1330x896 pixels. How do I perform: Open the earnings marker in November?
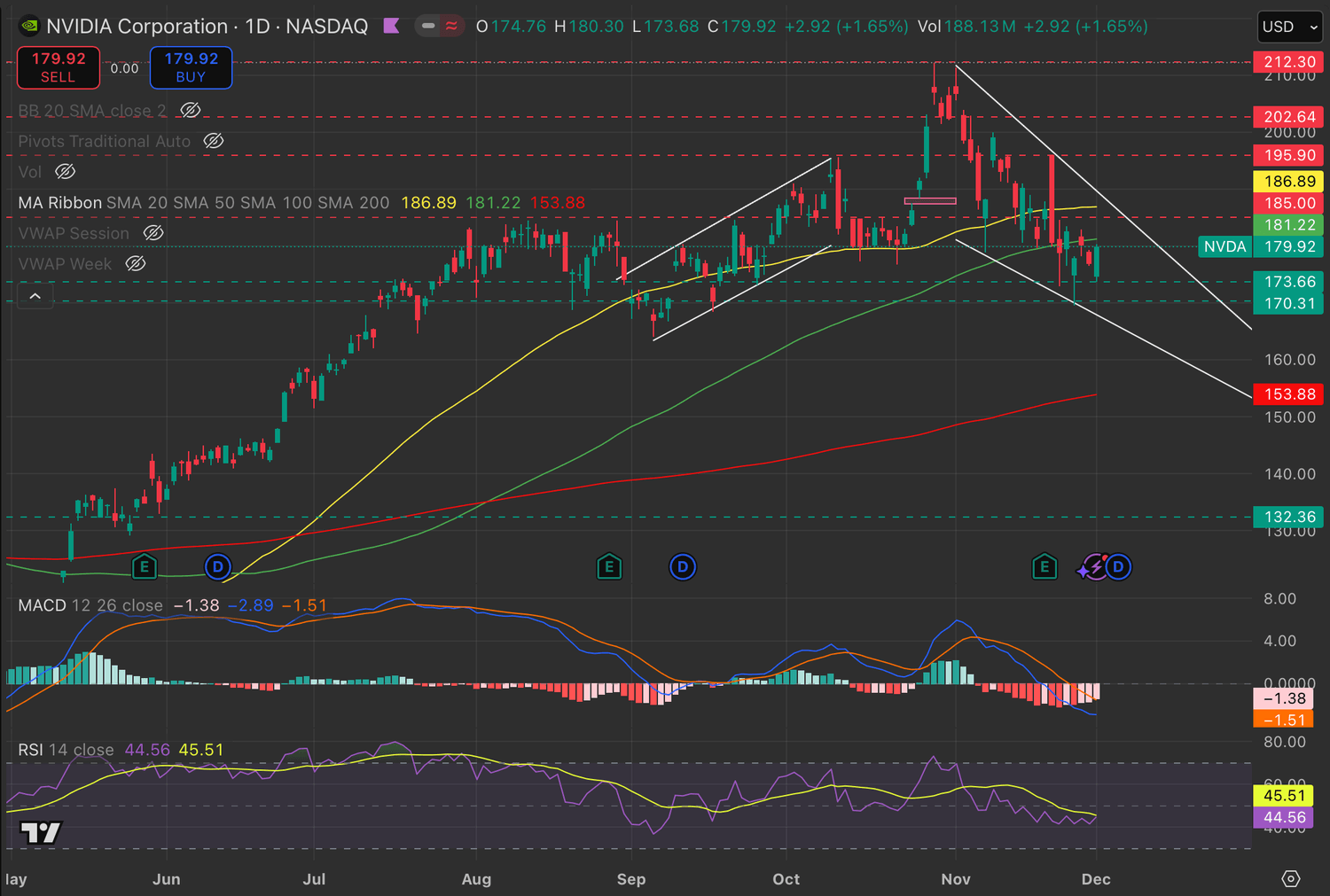pyautogui.click(x=1044, y=566)
